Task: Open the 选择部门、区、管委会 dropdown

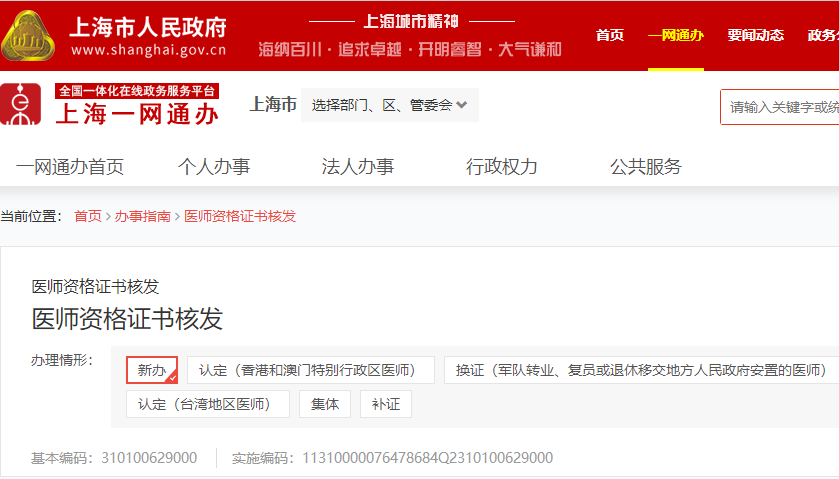Action: 389,105
